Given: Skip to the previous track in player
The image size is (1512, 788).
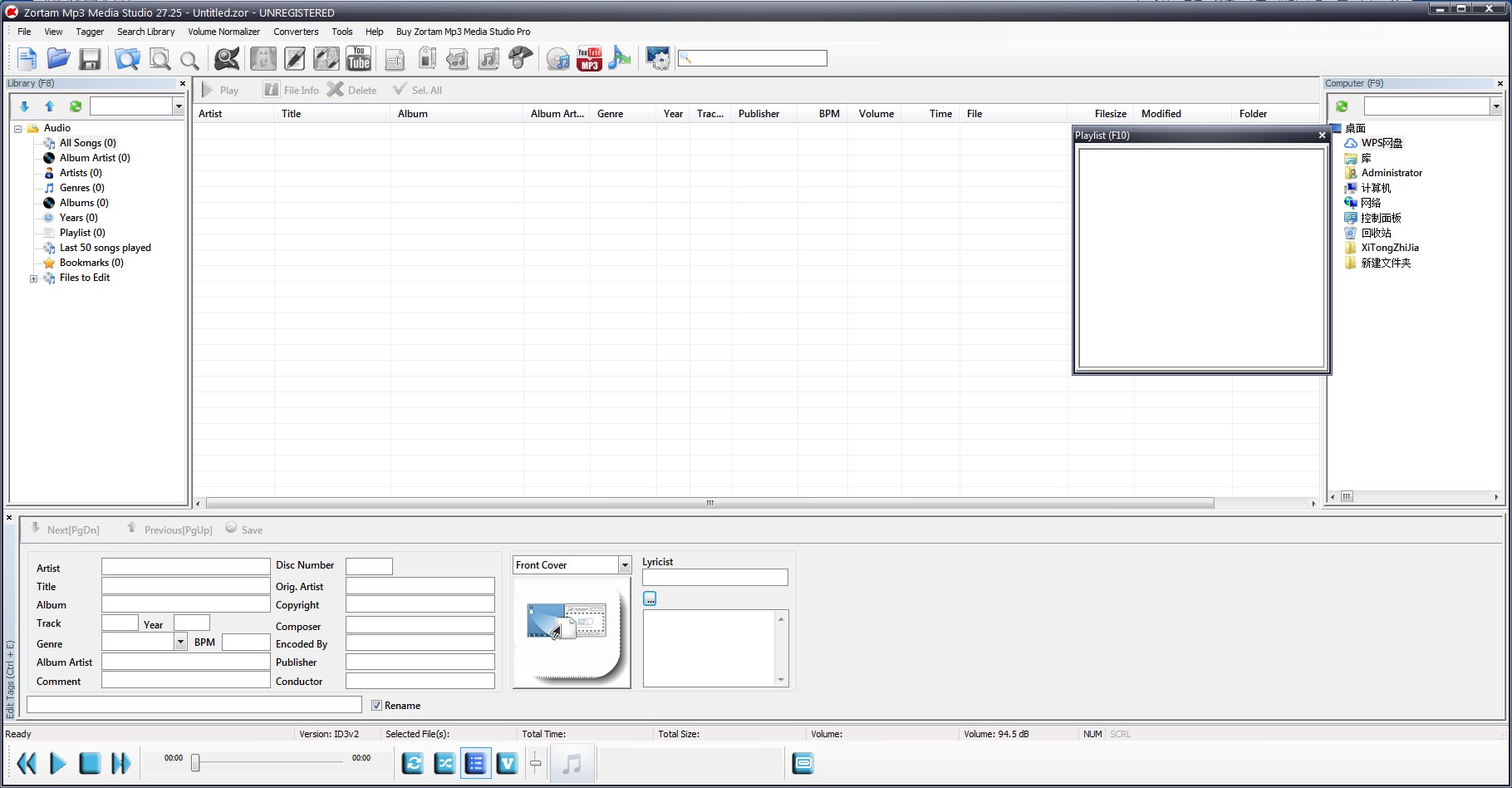Looking at the screenshot, I should (27, 763).
